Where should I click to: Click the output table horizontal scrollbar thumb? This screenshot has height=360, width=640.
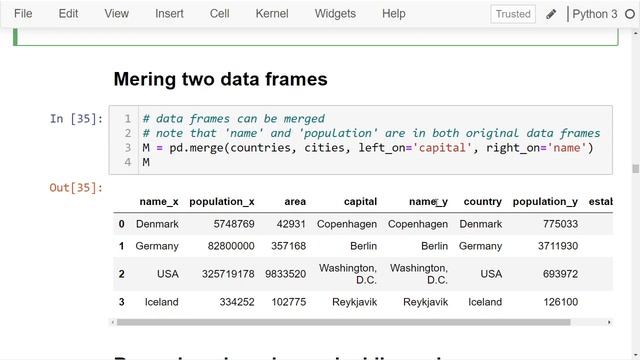pos(343,322)
